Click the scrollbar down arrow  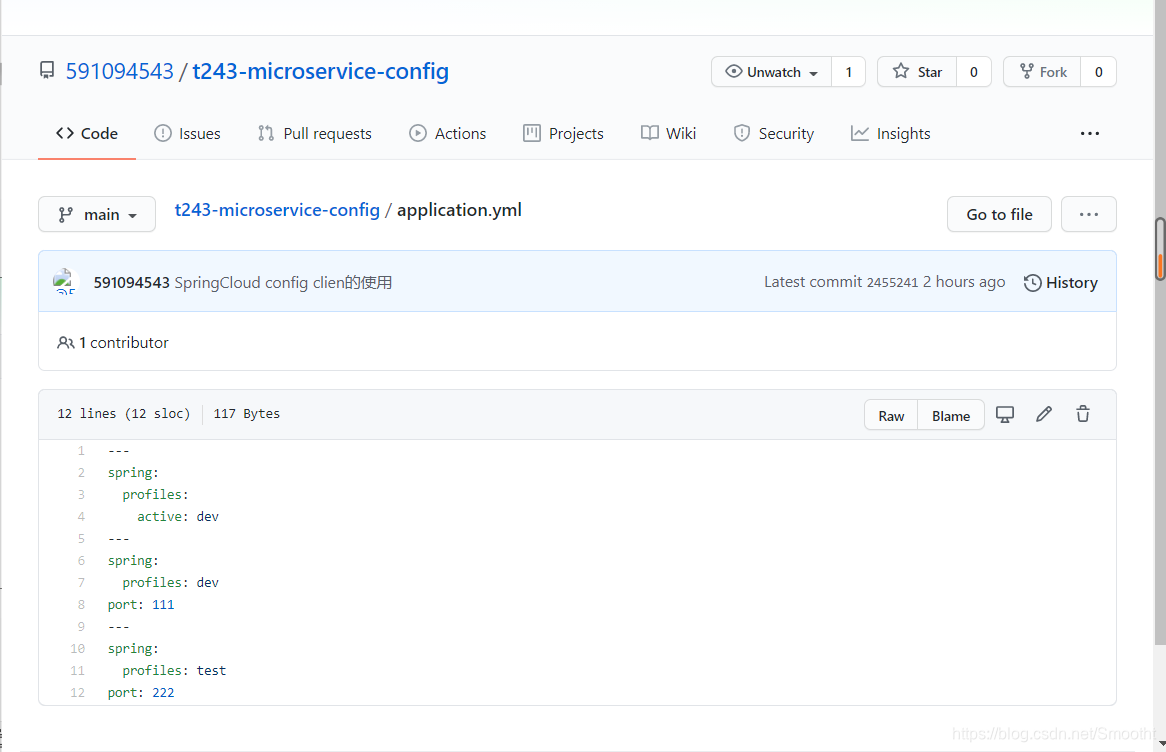[1161, 743]
